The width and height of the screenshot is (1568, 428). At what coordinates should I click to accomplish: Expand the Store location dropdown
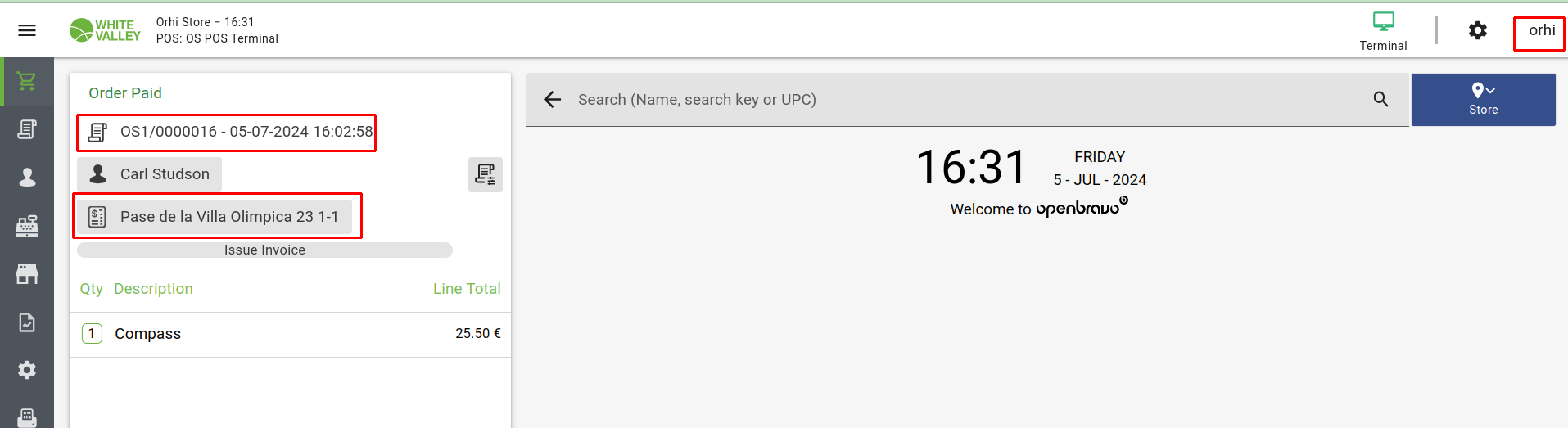pyautogui.click(x=1483, y=99)
